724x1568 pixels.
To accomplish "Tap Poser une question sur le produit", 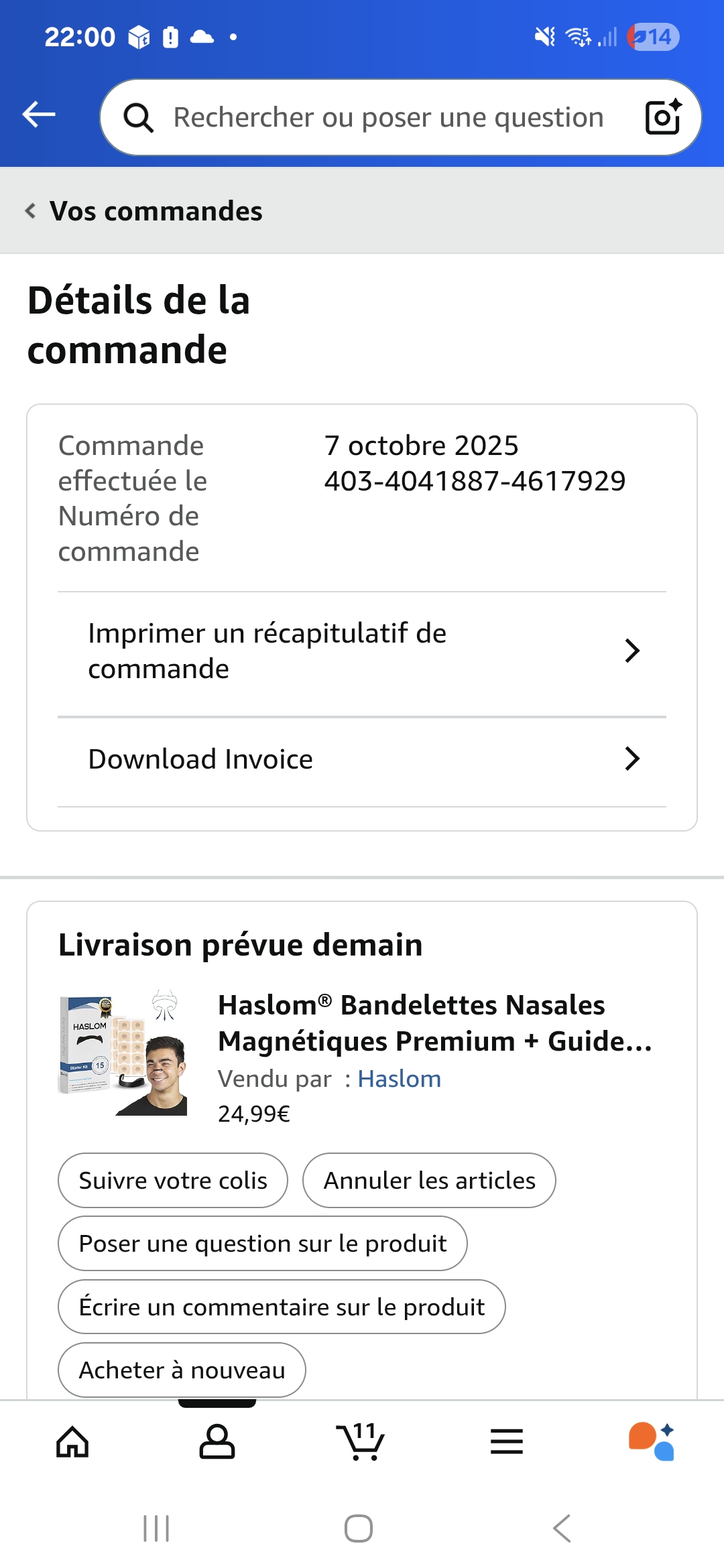I will click(263, 1244).
